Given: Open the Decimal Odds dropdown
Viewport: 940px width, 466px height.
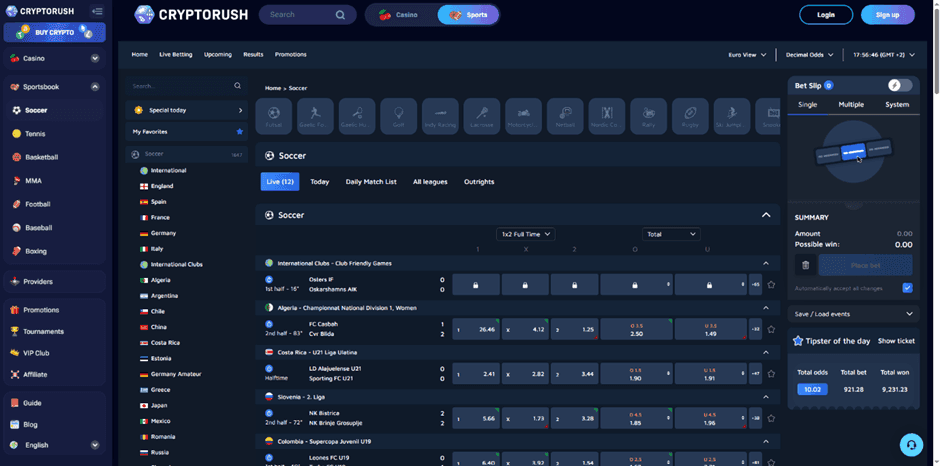Looking at the screenshot, I should click(809, 54).
